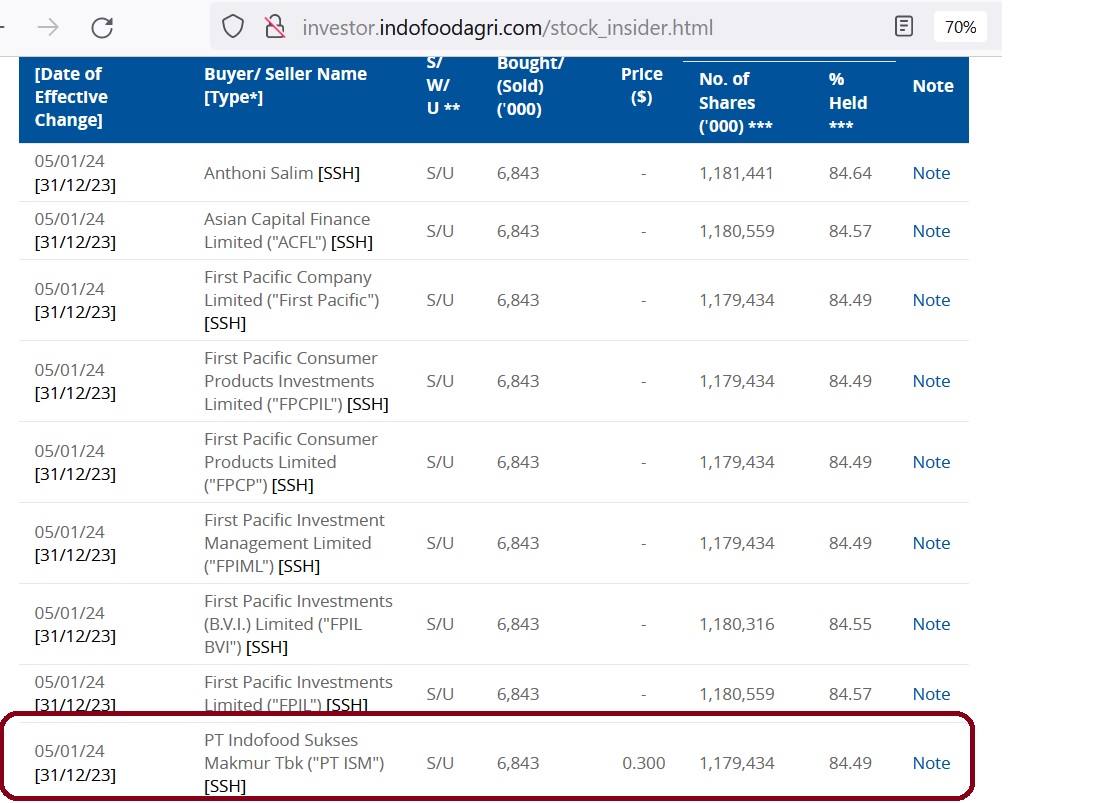Open Note for PT Indofood Sukses Makmur
Image resolution: width=1113 pixels, height=803 pixels.
[930, 763]
